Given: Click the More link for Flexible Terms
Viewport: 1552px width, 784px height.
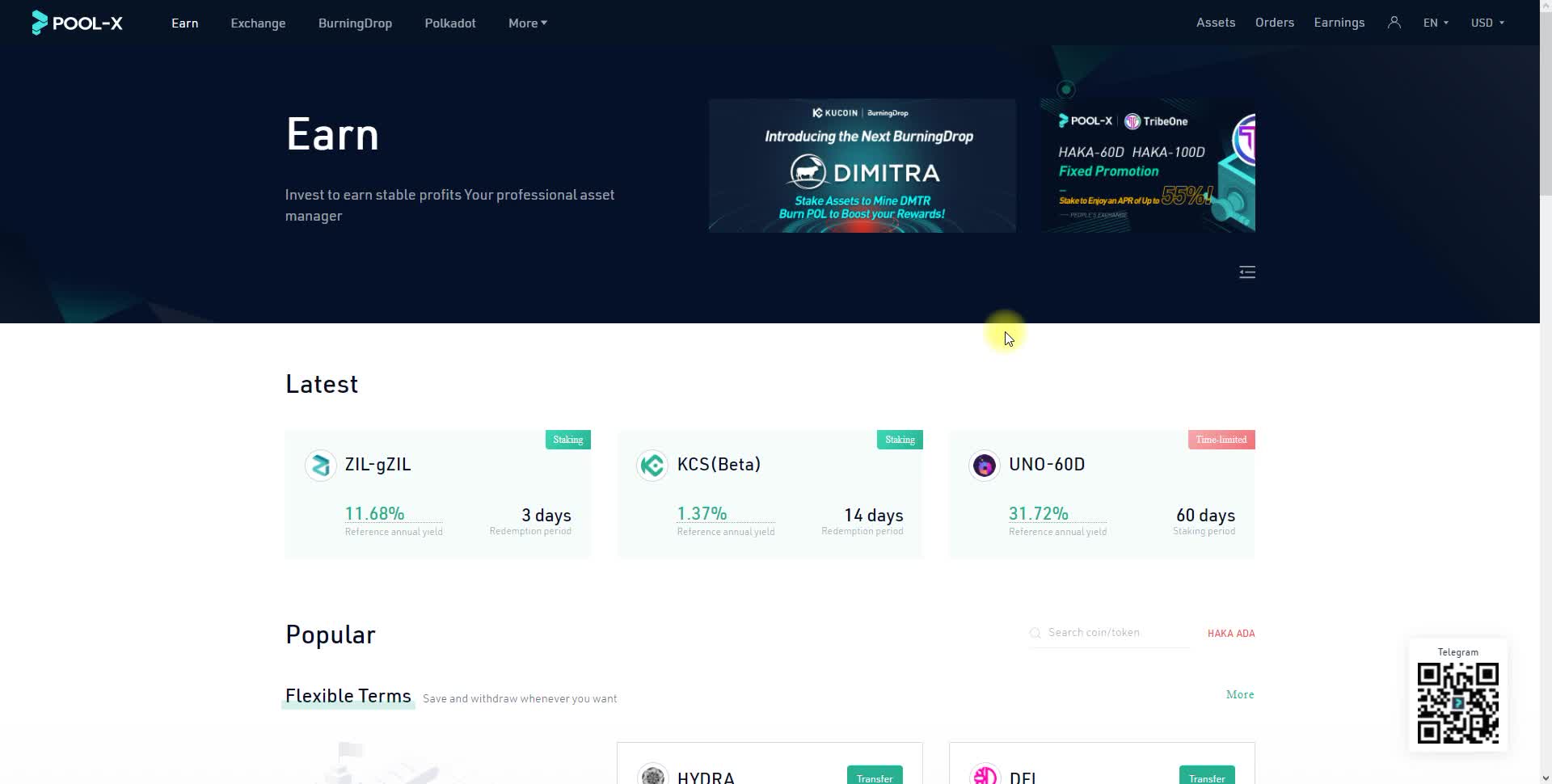Looking at the screenshot, I should coord(1239,694).
